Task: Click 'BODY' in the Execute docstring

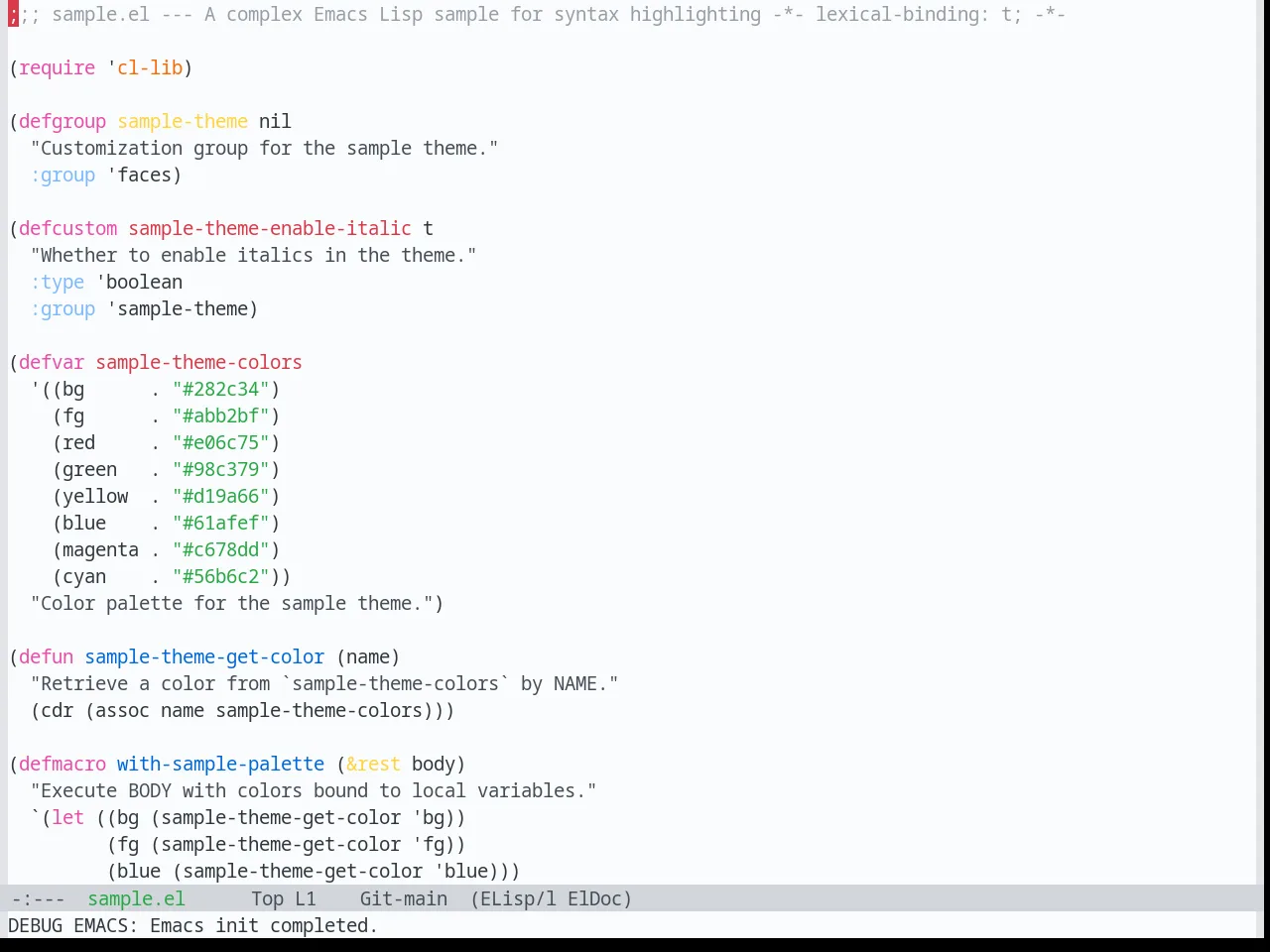Action: [x=150, y=790]
